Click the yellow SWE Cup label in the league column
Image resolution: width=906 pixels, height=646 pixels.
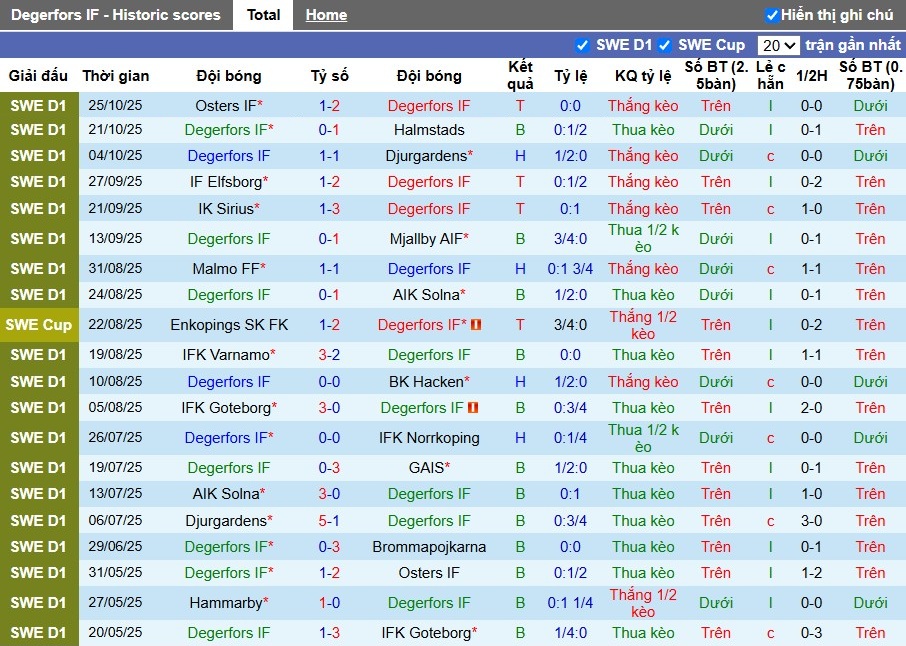click(x=40, y=324)
